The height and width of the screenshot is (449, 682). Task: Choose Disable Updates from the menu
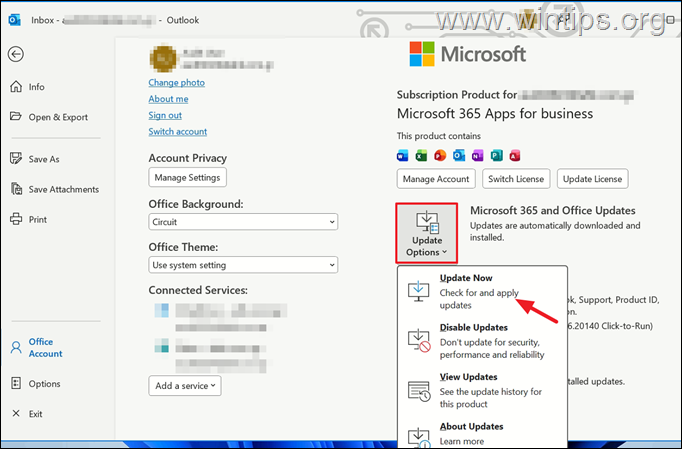[482, 341]
